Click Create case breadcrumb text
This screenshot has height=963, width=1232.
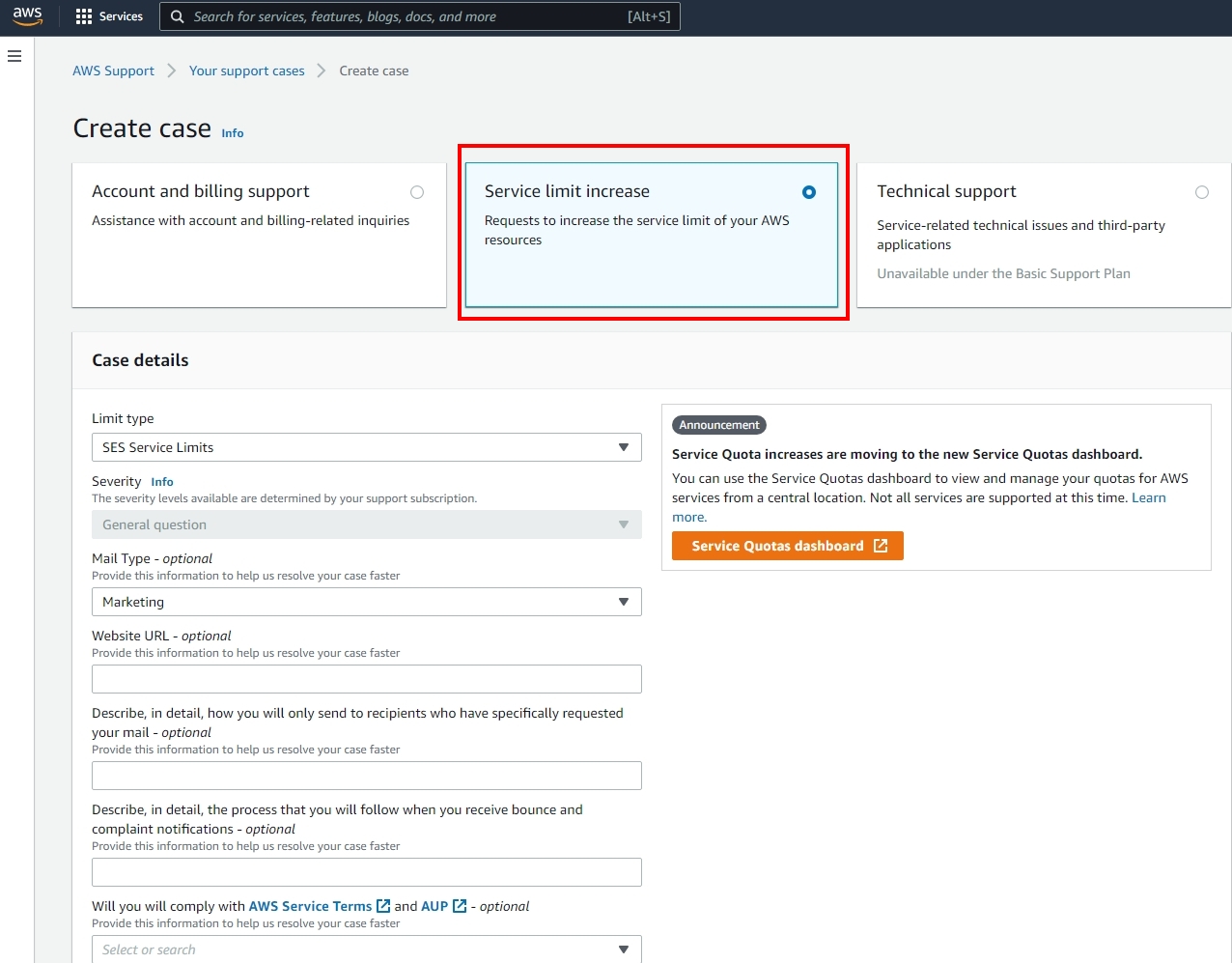[x=374, y=71]
